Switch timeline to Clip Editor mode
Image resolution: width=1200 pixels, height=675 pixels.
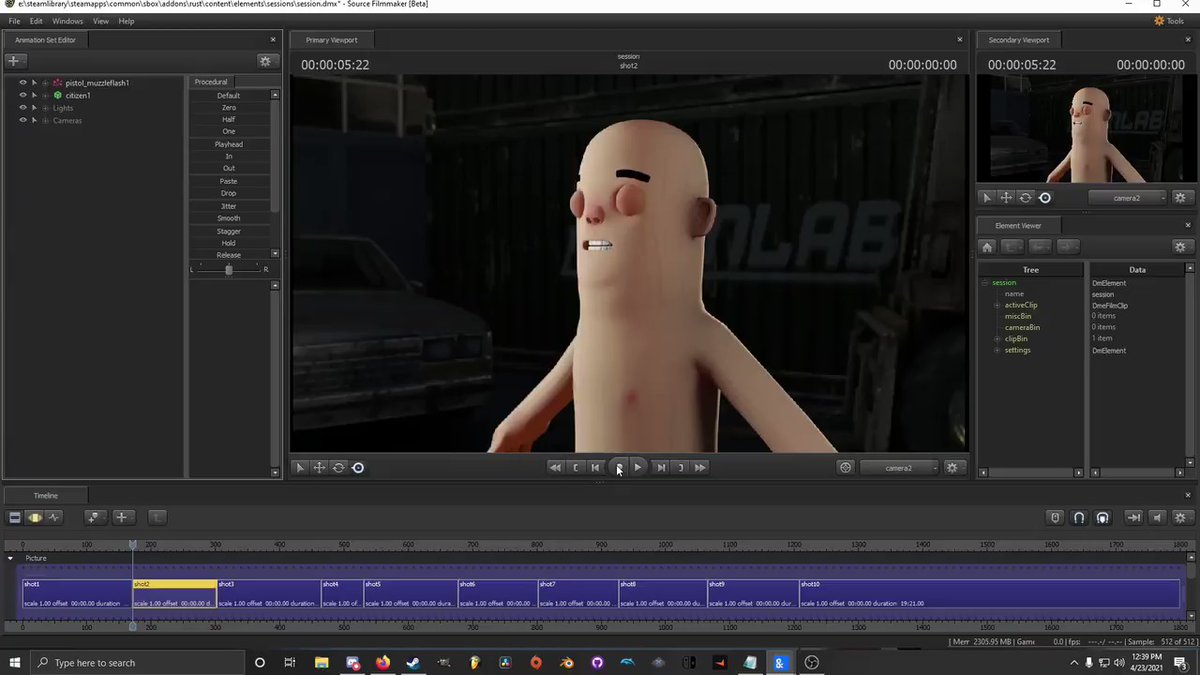(15, 517)
